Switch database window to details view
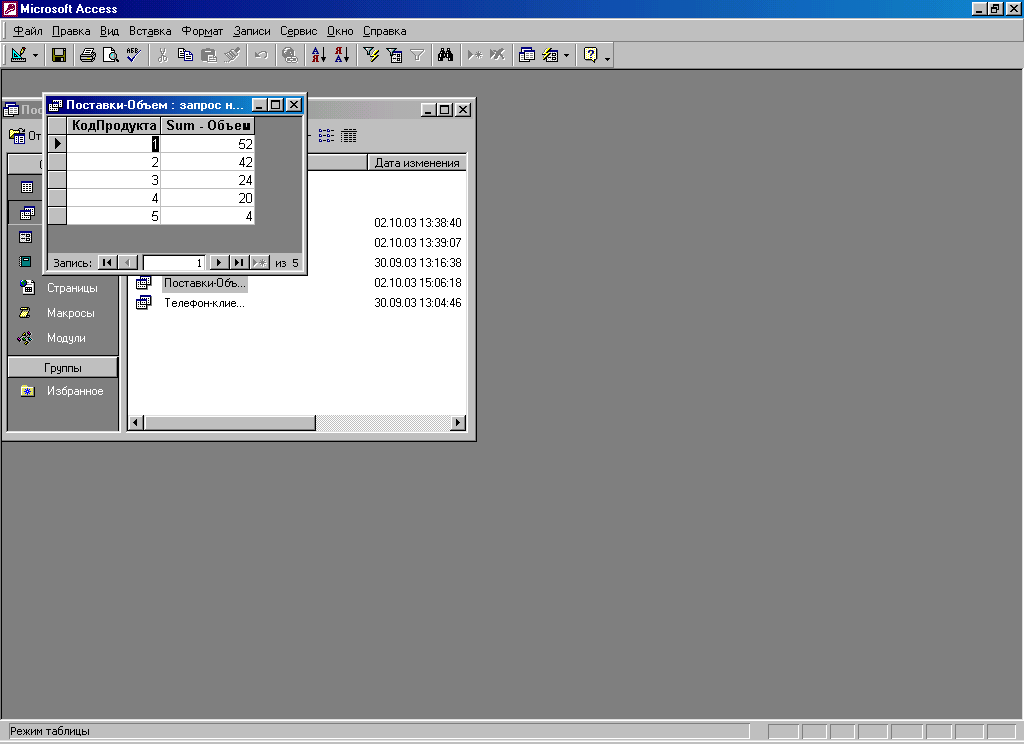 tap(349, 135)
